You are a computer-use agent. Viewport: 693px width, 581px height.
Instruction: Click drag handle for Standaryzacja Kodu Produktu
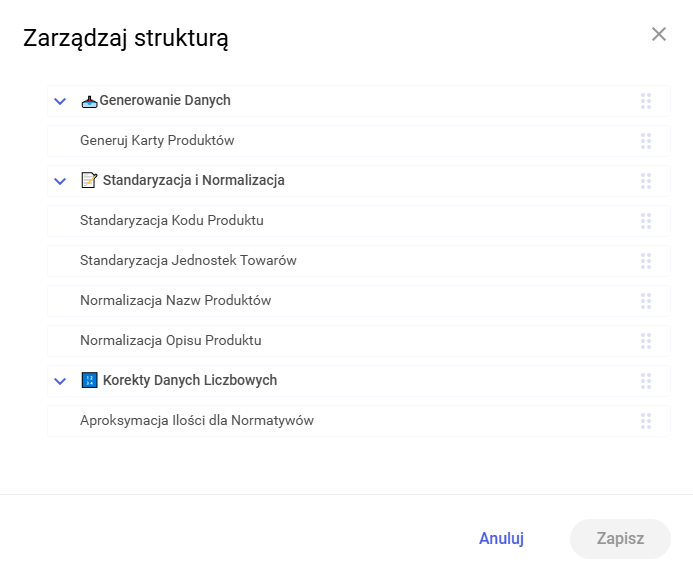(646, 221)
